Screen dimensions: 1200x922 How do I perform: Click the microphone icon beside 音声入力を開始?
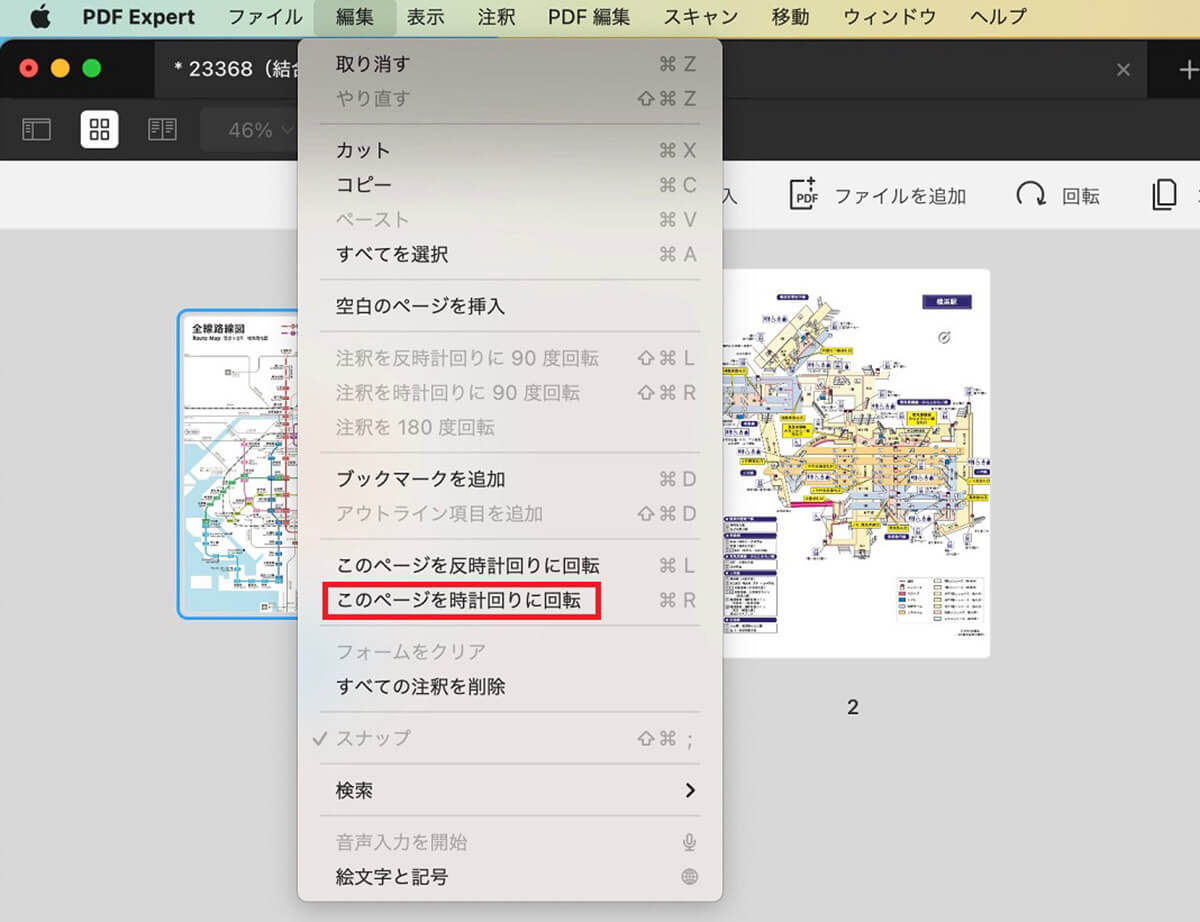pos(689,842)
